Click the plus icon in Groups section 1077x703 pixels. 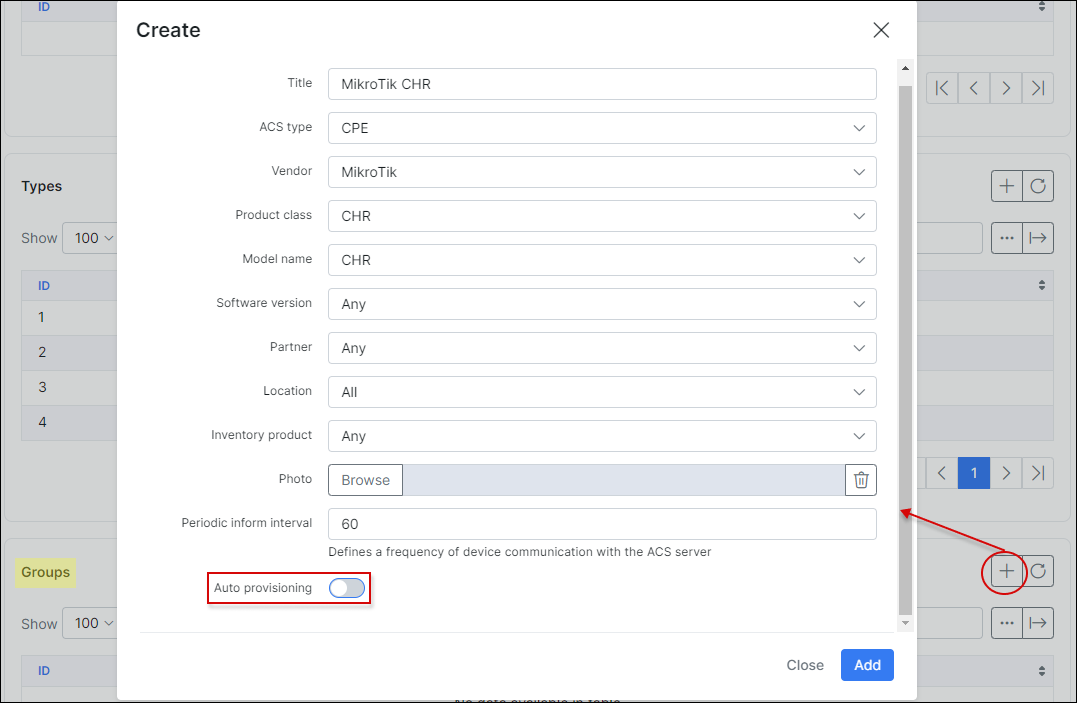pos(1006,572)
